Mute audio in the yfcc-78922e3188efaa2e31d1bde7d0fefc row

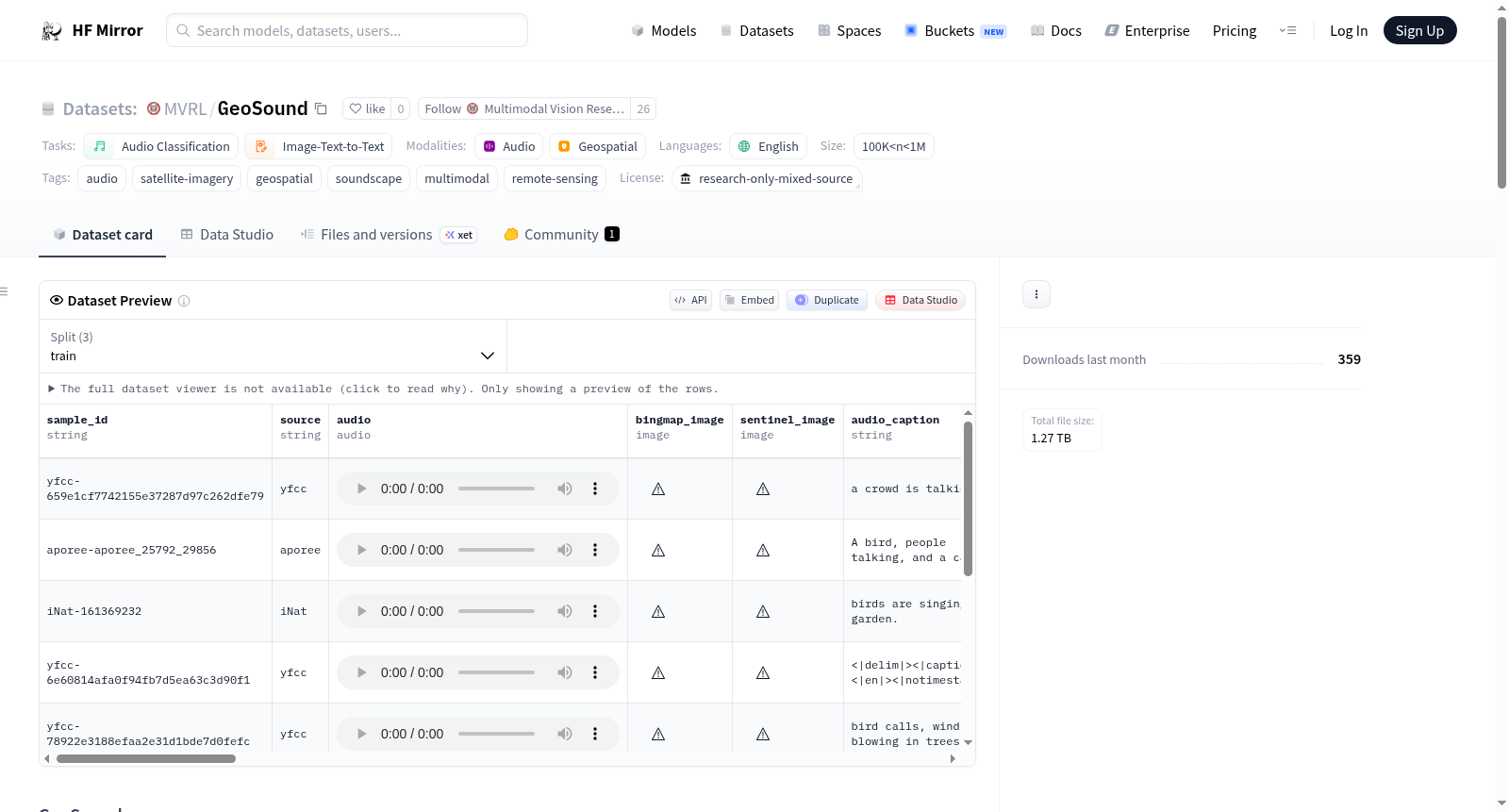(x=565, y=734)
